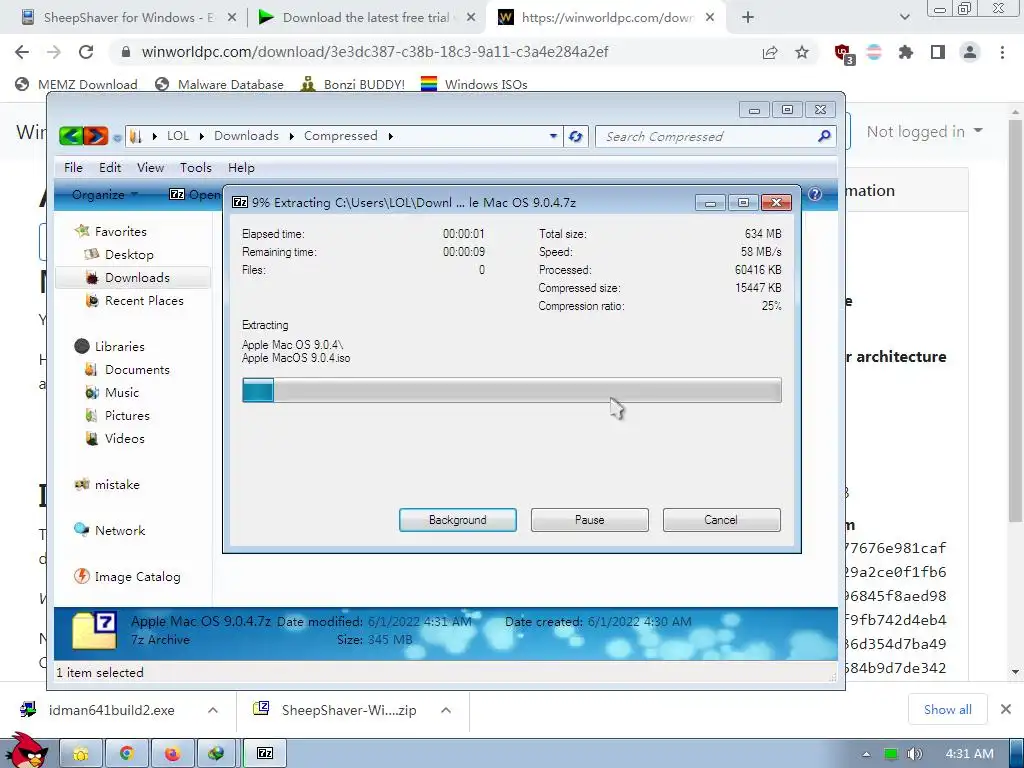The width and height of the screenshot is (1024, 768).
Task: Open the Malware Database bookmark
Action: pyautogui.click(x=219, y=84)
